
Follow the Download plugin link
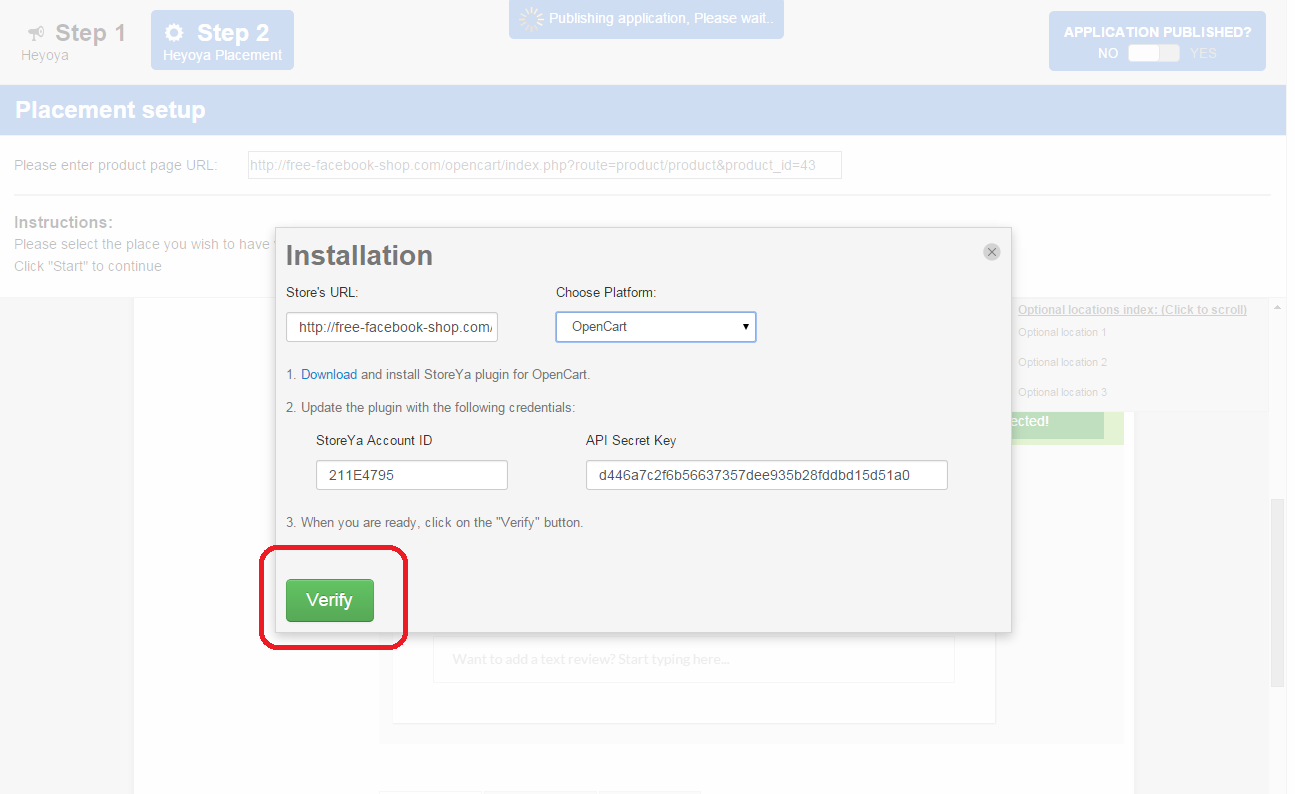tap(328, 375)
